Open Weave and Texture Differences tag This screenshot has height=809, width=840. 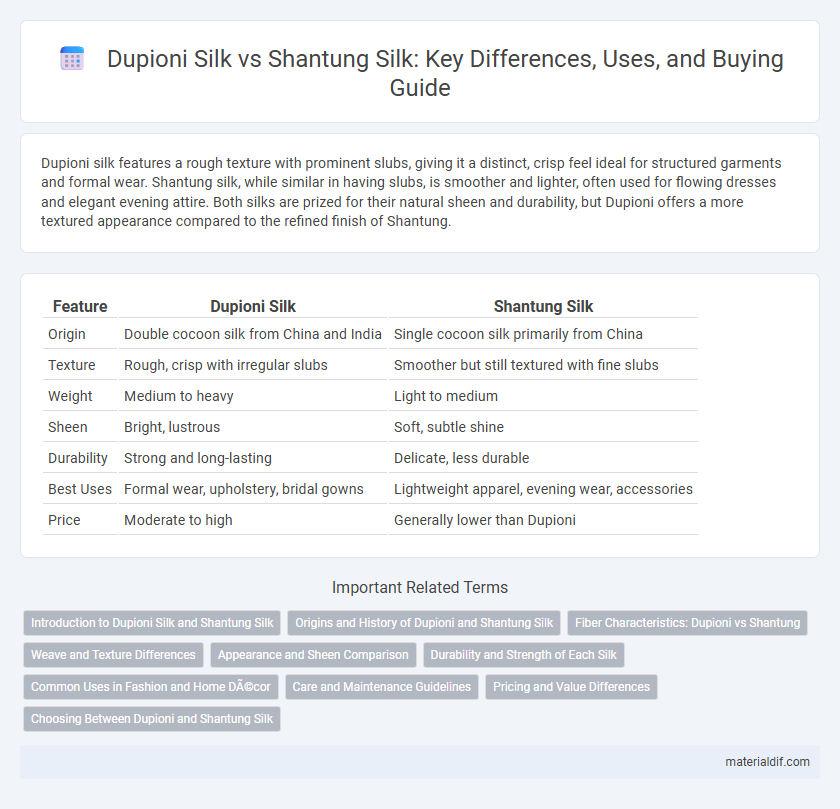113,655
